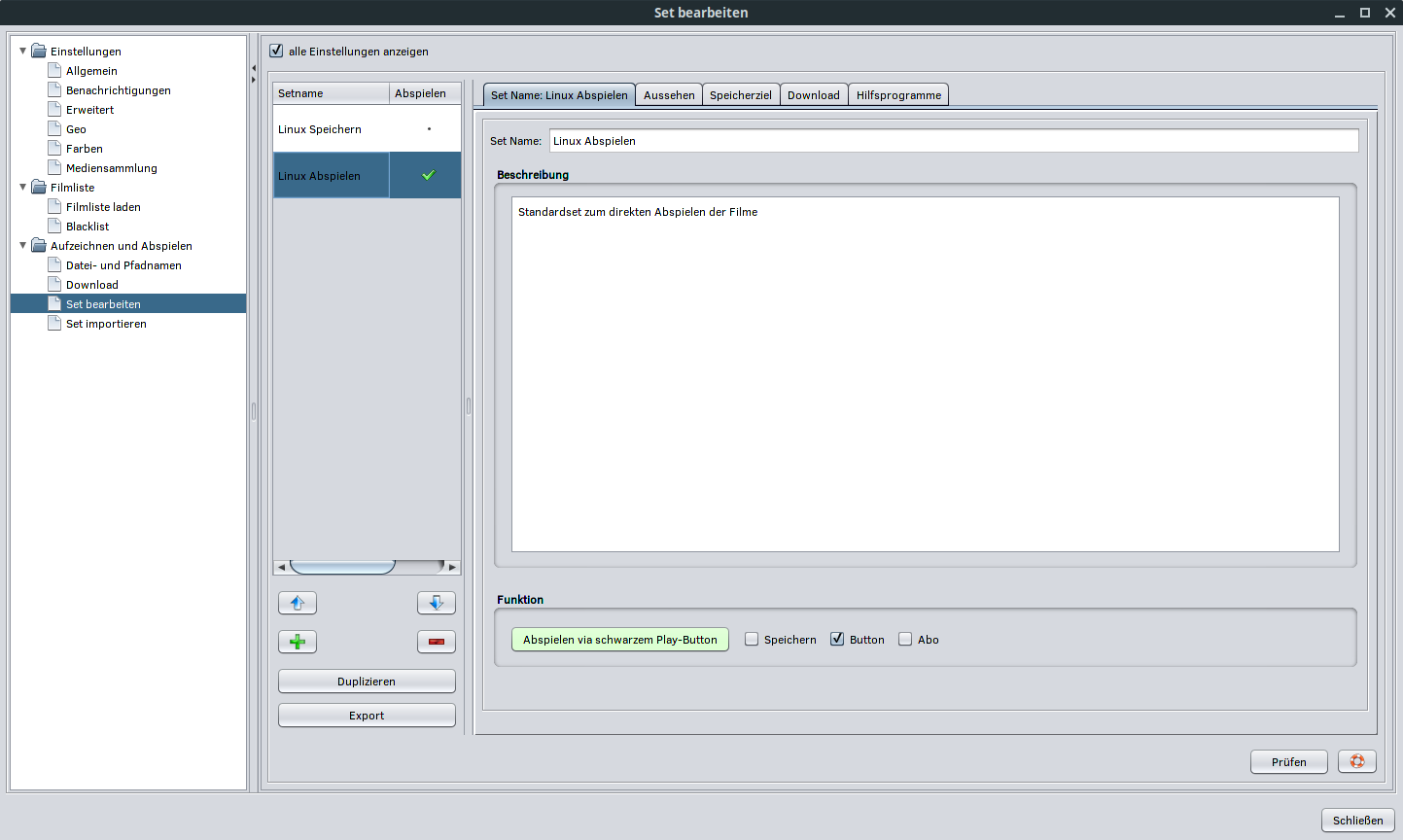Click the blue move-up arrow button
Image resolution: width=1403 pixels, height=840 pixels.
coord(298,603)
